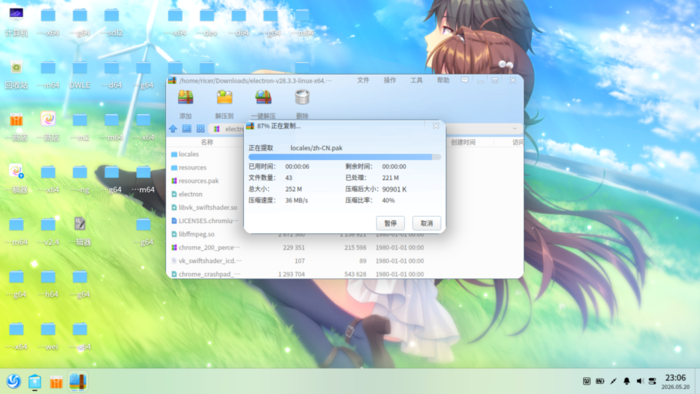The height and width of the screenshot is (394, 700).
Task: Open the 操作 (Operations) menu
Action: click(390, 80)
